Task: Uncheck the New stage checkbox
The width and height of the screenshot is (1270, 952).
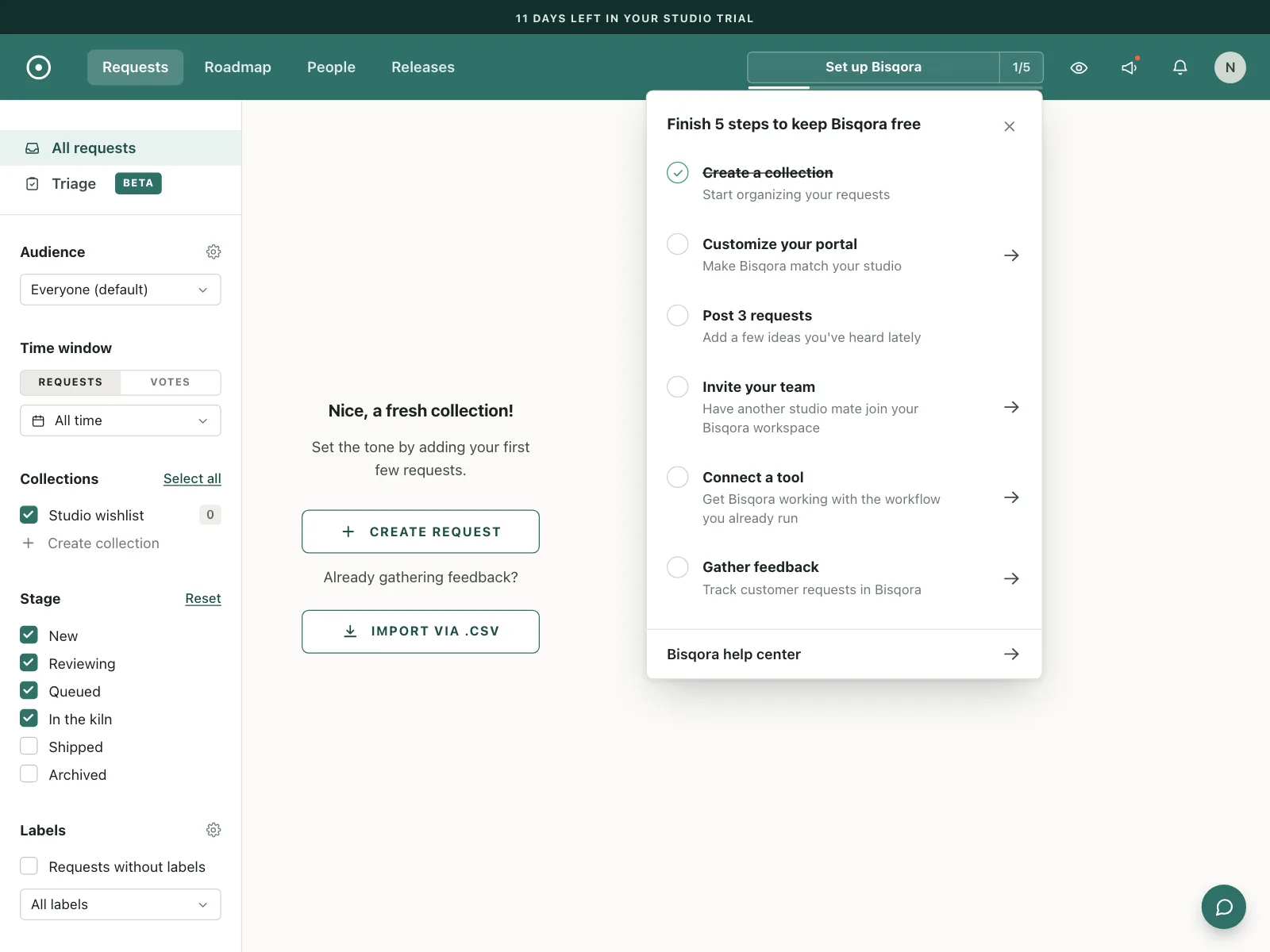Action: tap(29, 635)
